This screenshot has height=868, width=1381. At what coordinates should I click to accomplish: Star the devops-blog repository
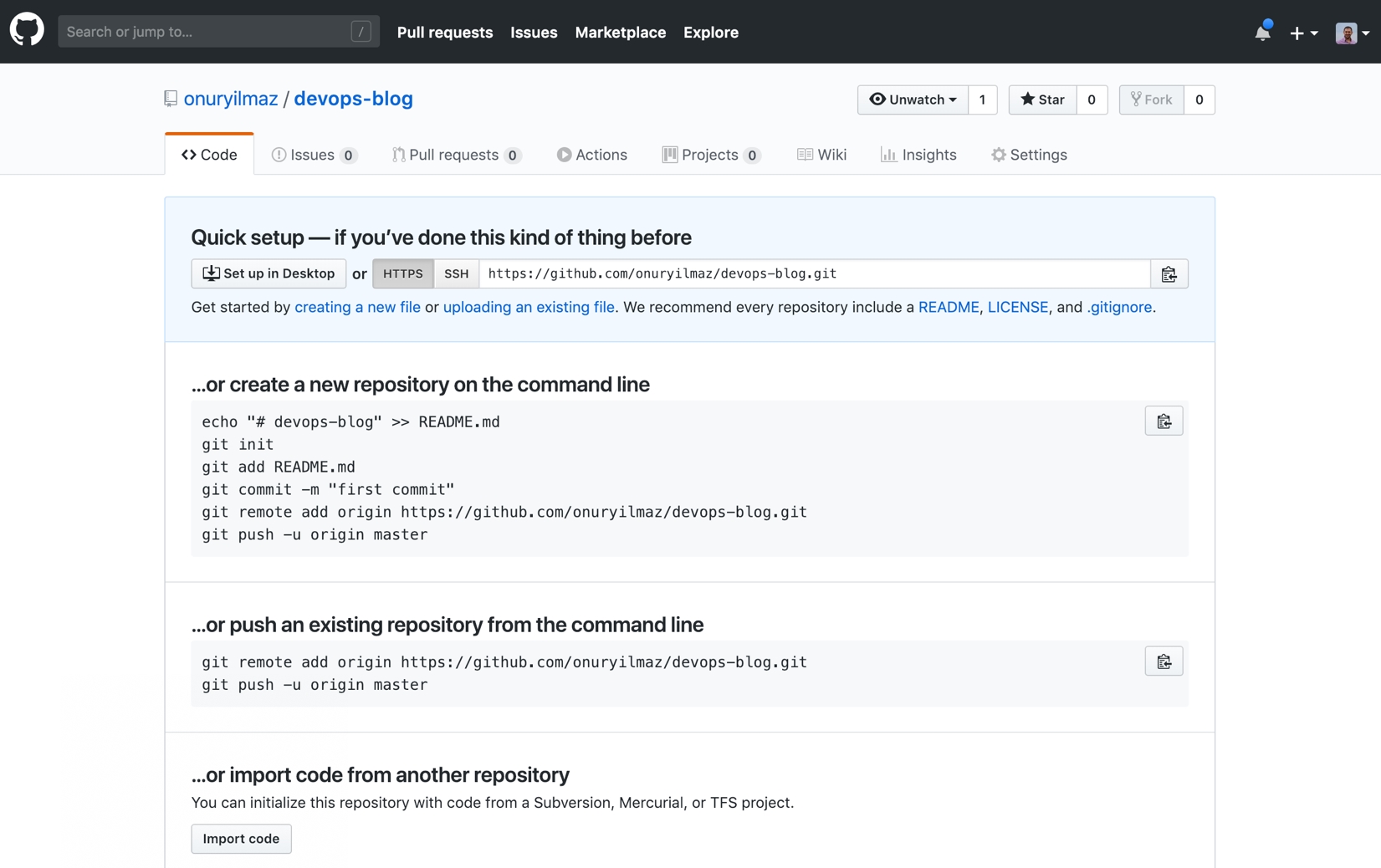pyautogui.click(x=1042, y=100)
